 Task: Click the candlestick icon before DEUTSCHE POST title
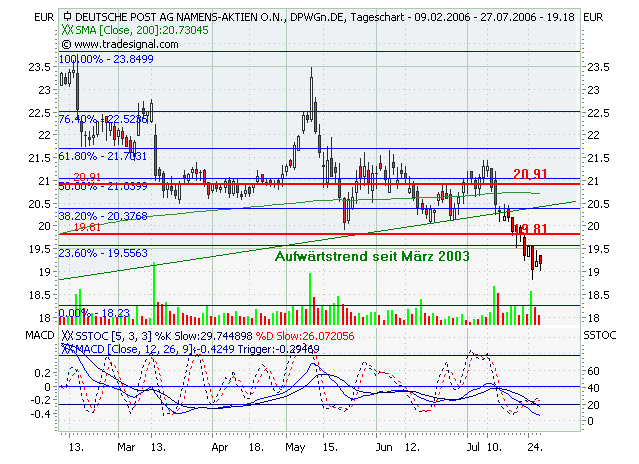tap(67, 17)
